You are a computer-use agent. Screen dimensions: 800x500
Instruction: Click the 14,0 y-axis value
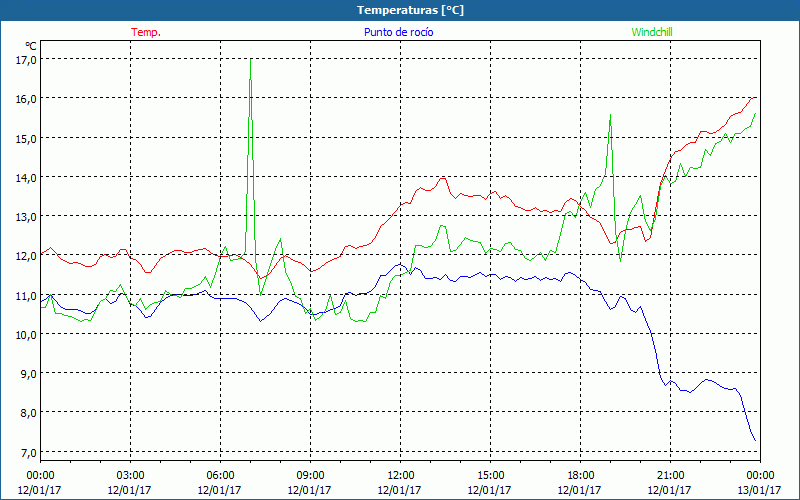27,178
